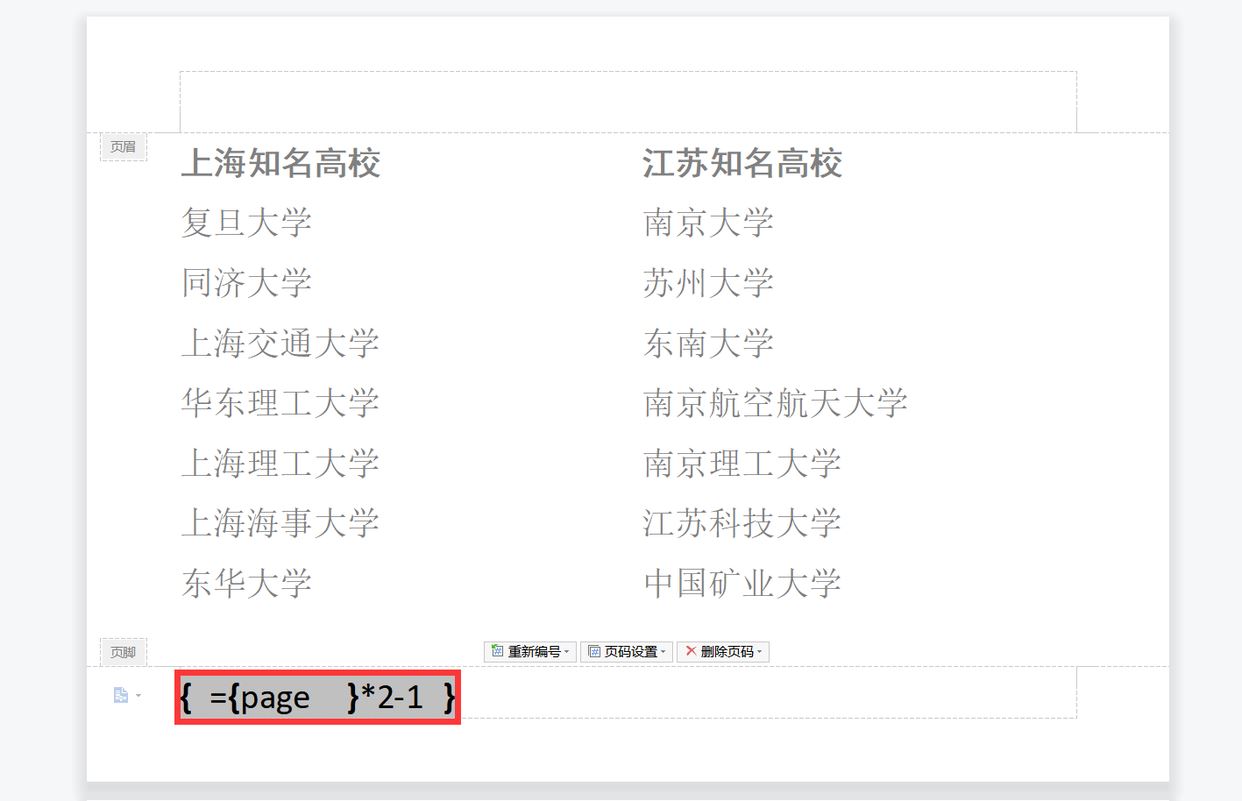This screenshot has height=801, width=1242.
Task: Expand the 重新编号 dropdown arrow
Action: point(567,652)
